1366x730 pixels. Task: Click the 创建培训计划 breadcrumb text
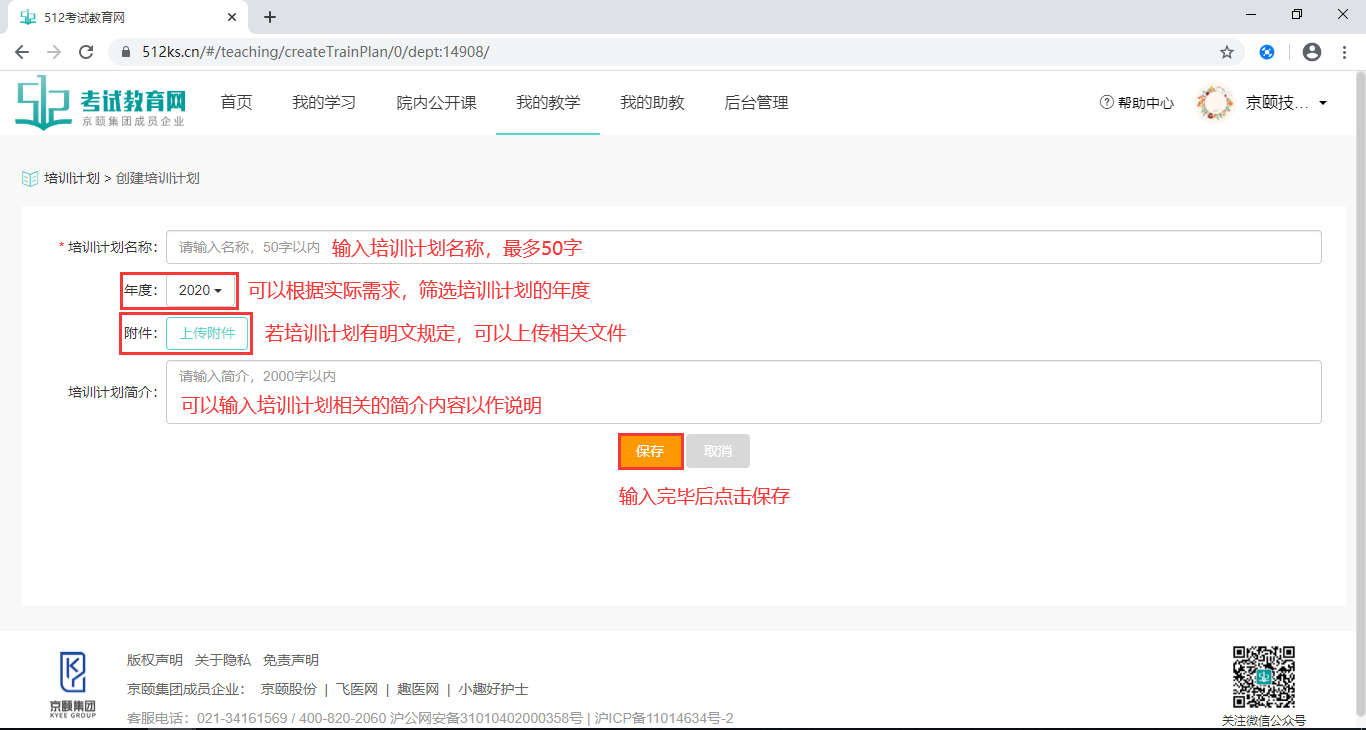[x=158, y=178]
